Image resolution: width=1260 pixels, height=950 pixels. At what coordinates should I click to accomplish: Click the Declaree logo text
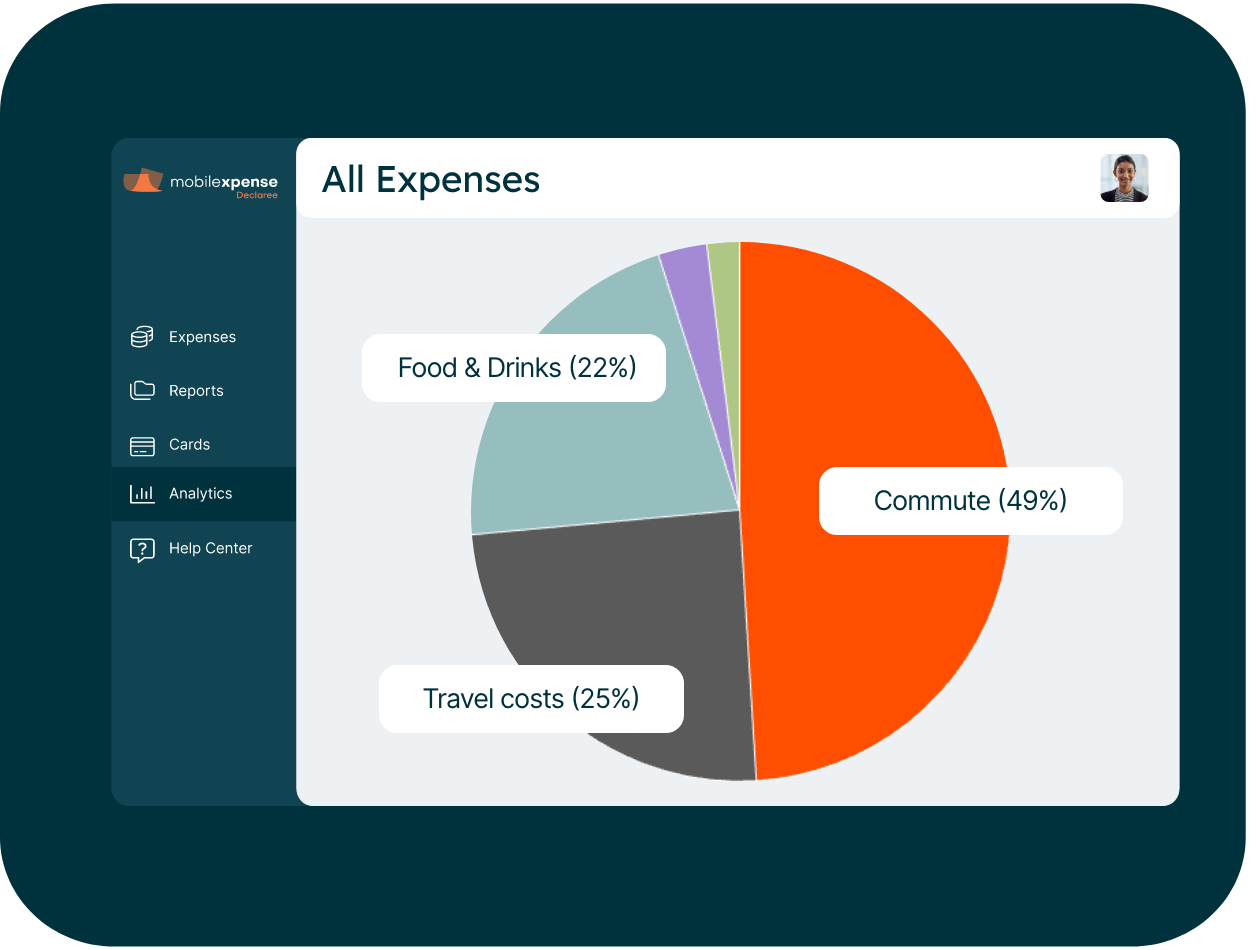pyautogui.click(x=258, y=195)
